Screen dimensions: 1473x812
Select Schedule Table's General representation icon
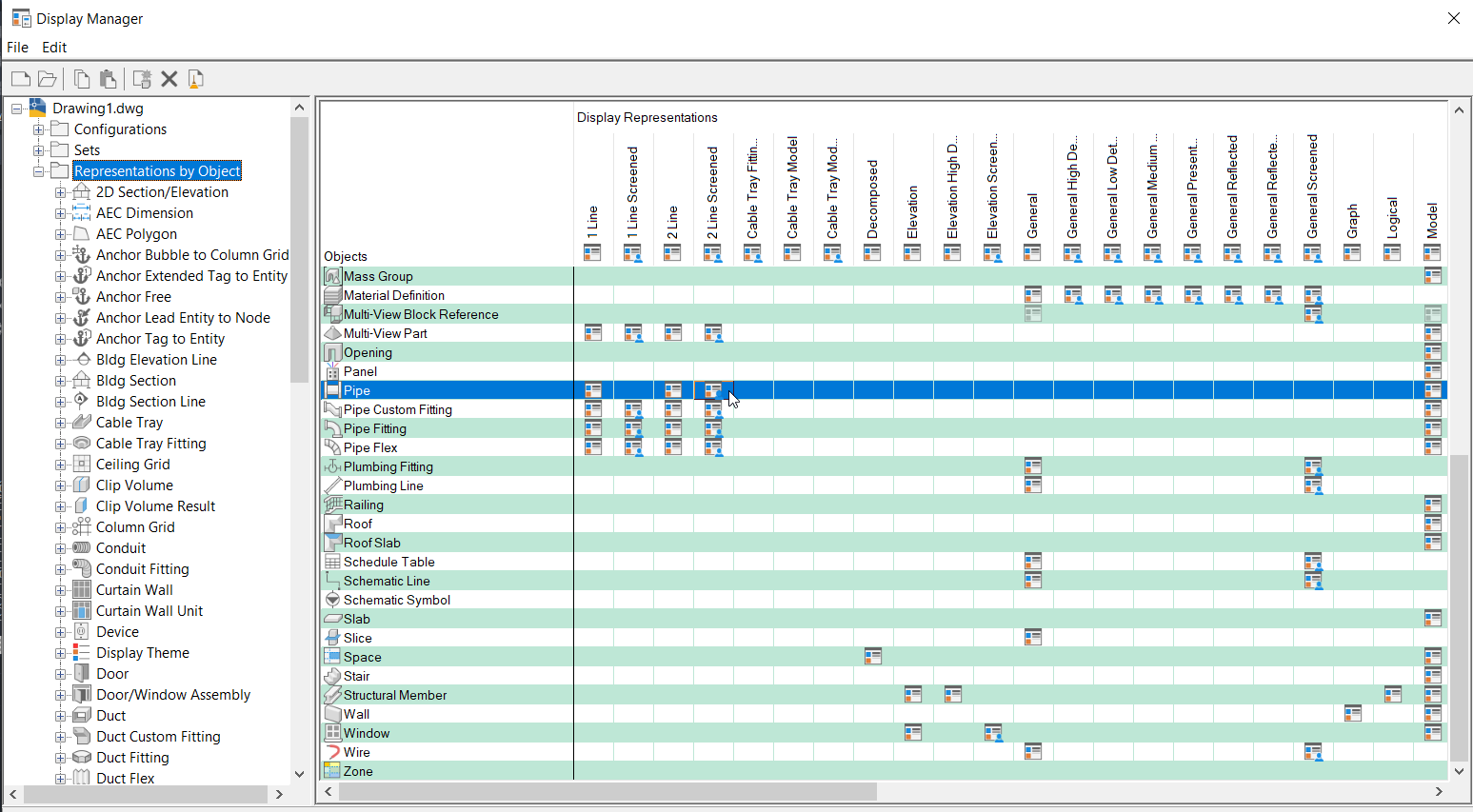[1033, 562]
